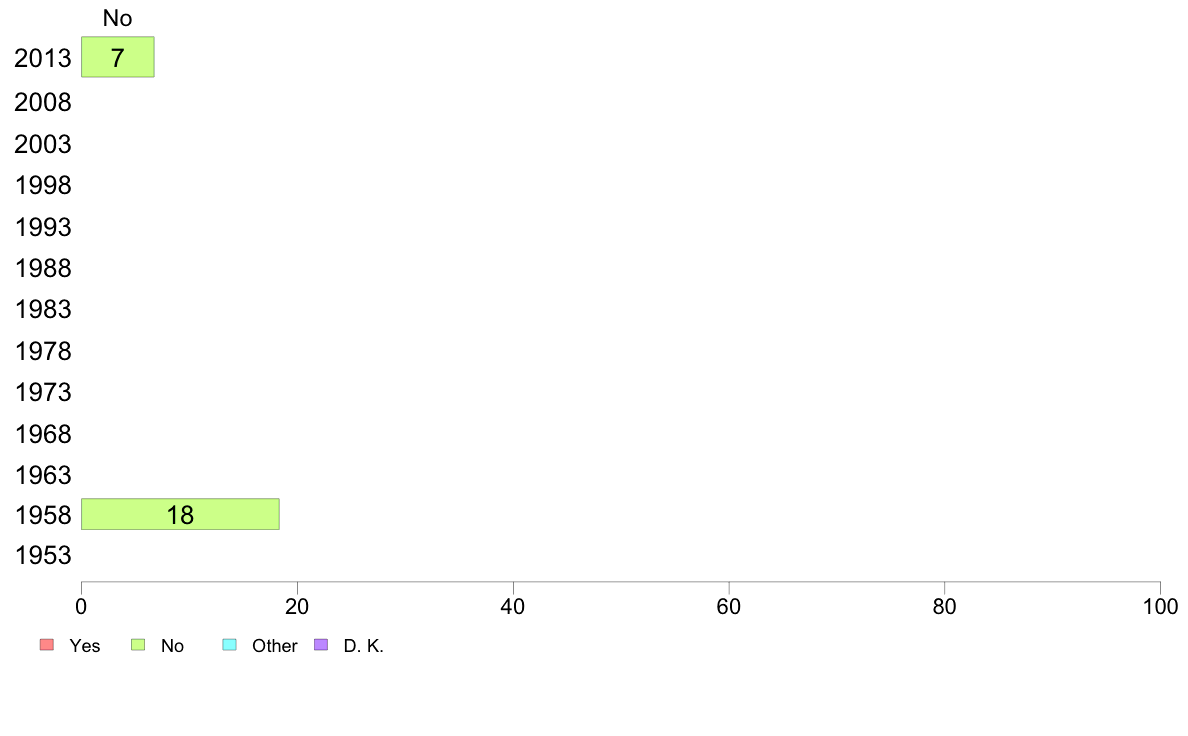The image size is (1188, 736).
Task: Click the Other legend text
Action: [274, 646]
